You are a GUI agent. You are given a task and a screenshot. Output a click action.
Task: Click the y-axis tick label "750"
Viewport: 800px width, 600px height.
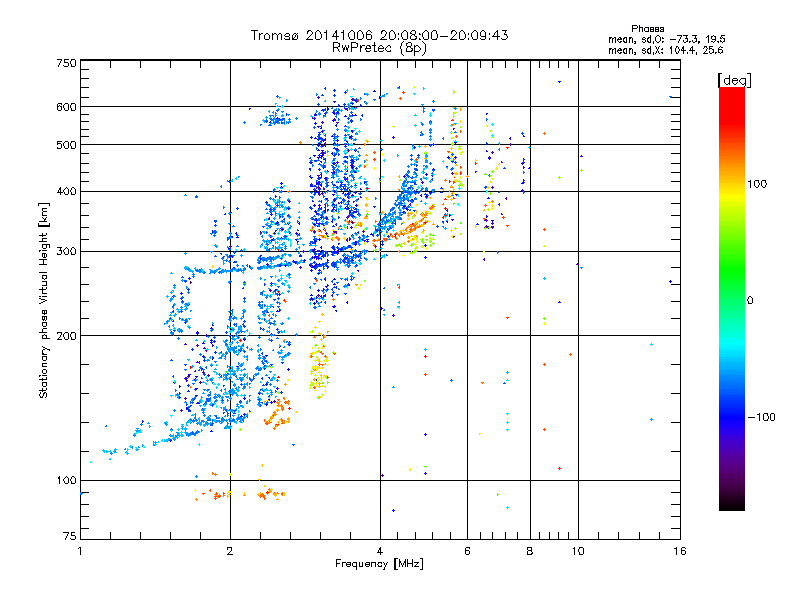click(67, 64)
